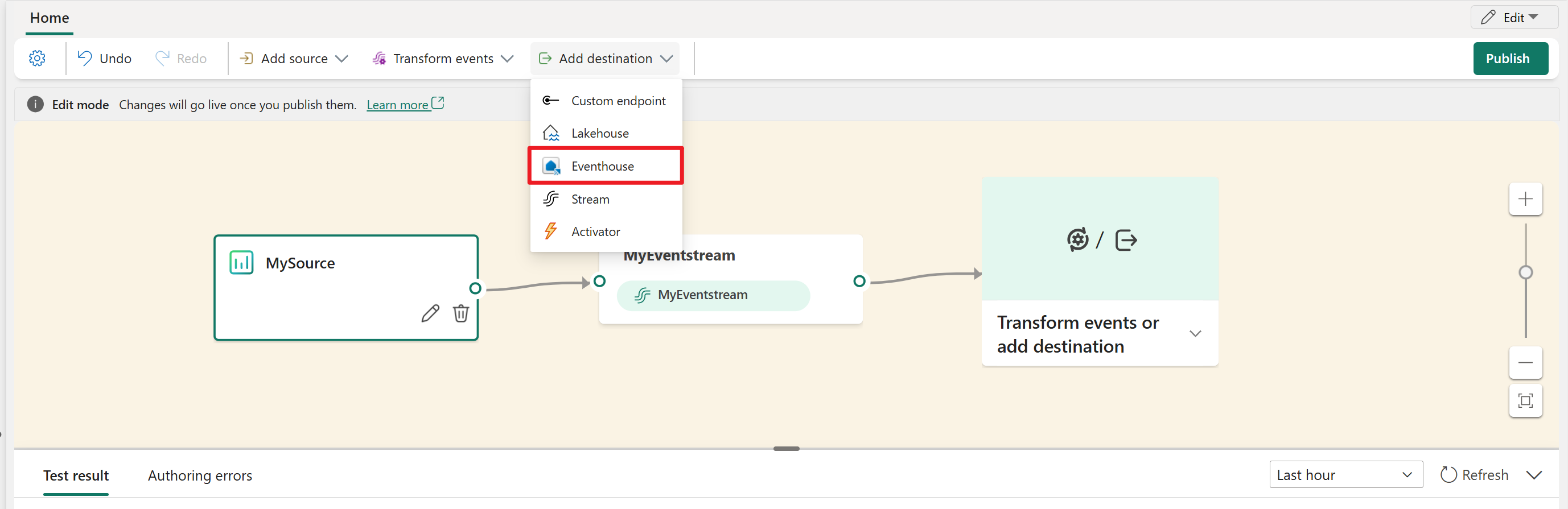Click the destination exit icon in placeholder card
This screenshot has width=1568, height=509.
point(1126,239)
